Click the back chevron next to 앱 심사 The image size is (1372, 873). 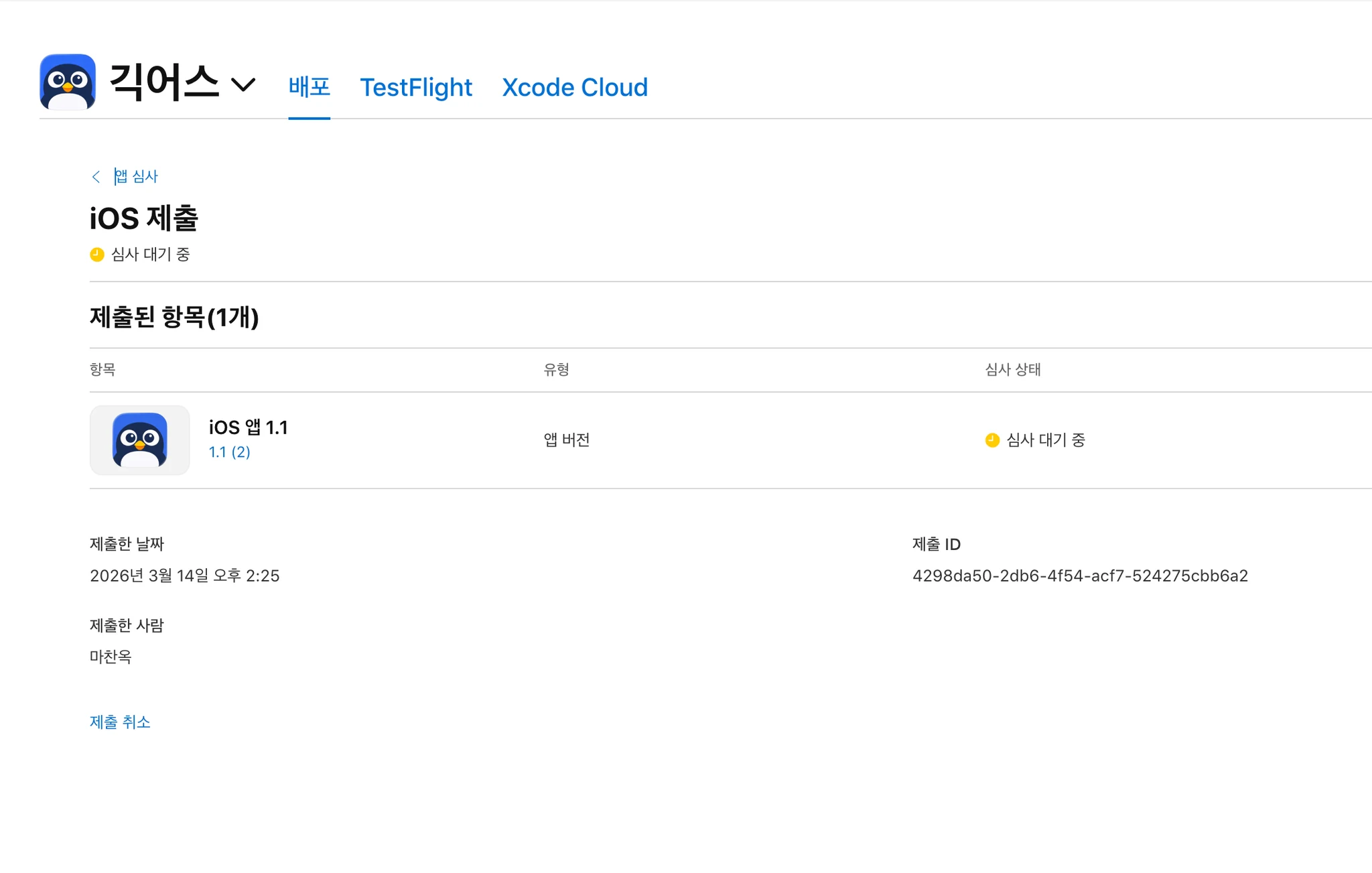[96, 176]
